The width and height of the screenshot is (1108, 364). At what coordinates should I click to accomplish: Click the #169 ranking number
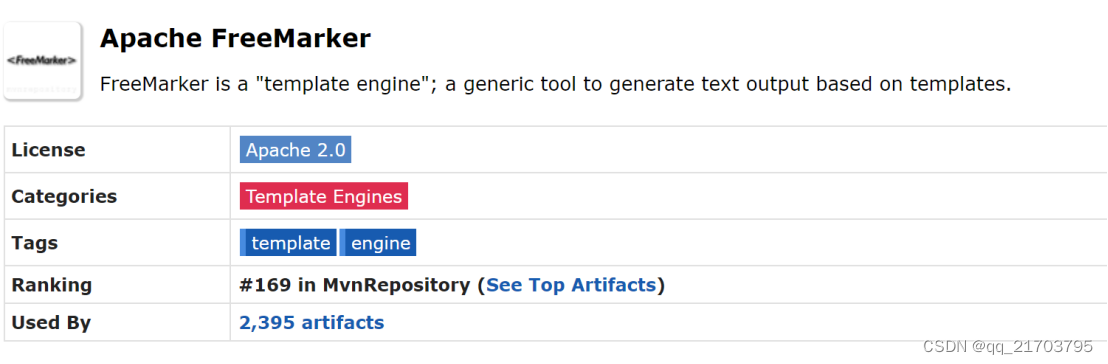(x=265, y=285)
